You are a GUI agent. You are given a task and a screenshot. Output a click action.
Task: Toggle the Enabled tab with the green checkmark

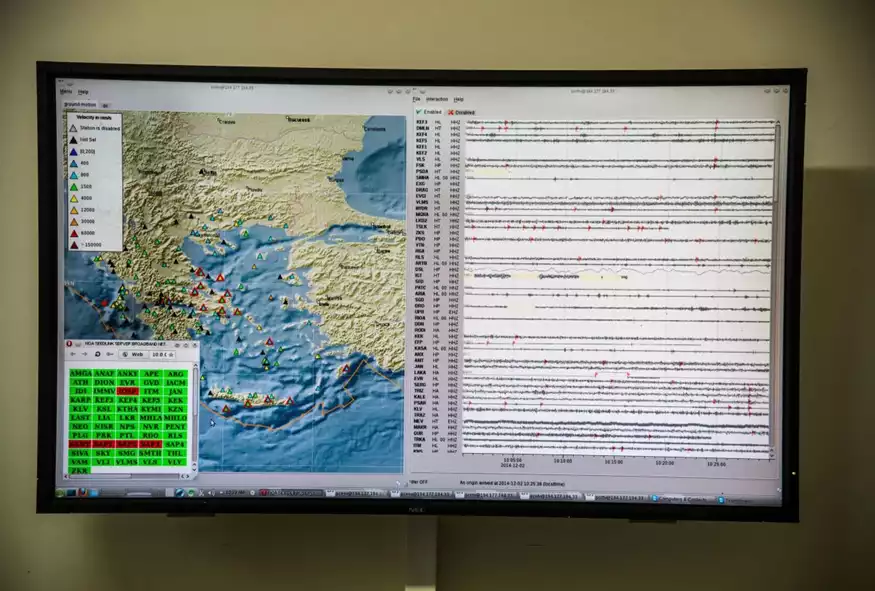point(429,112)
